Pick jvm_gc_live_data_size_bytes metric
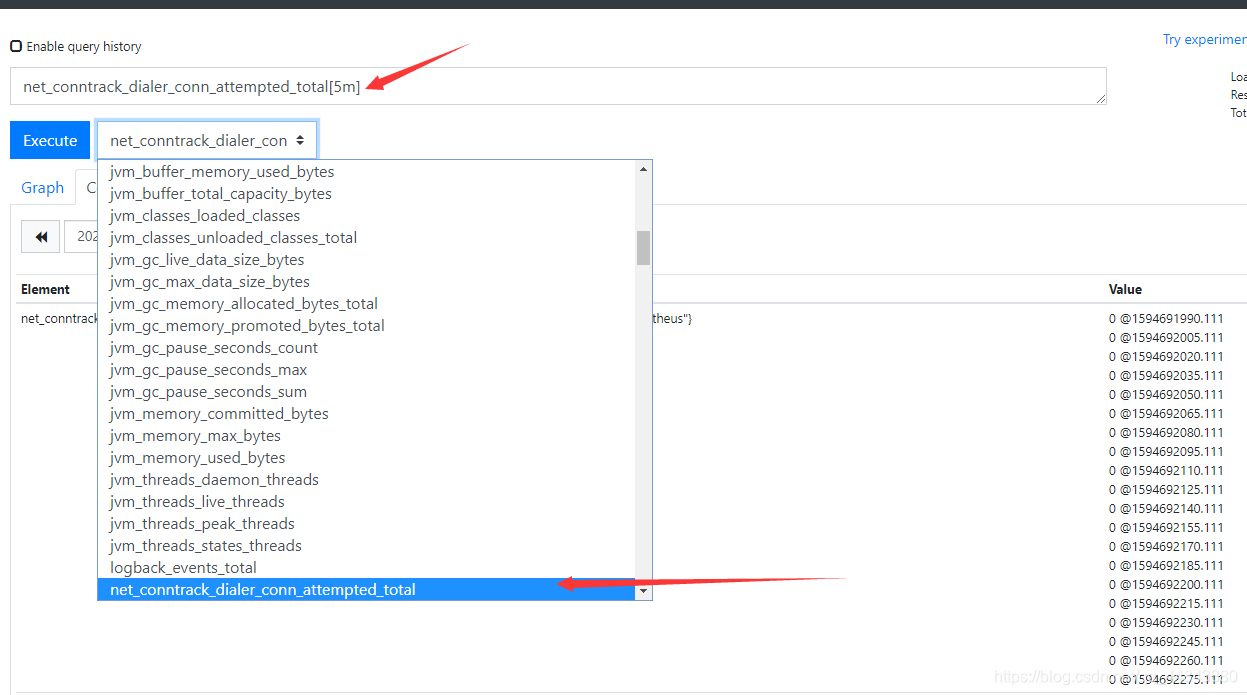This screenshot has width=1247, height=695. 367,259
